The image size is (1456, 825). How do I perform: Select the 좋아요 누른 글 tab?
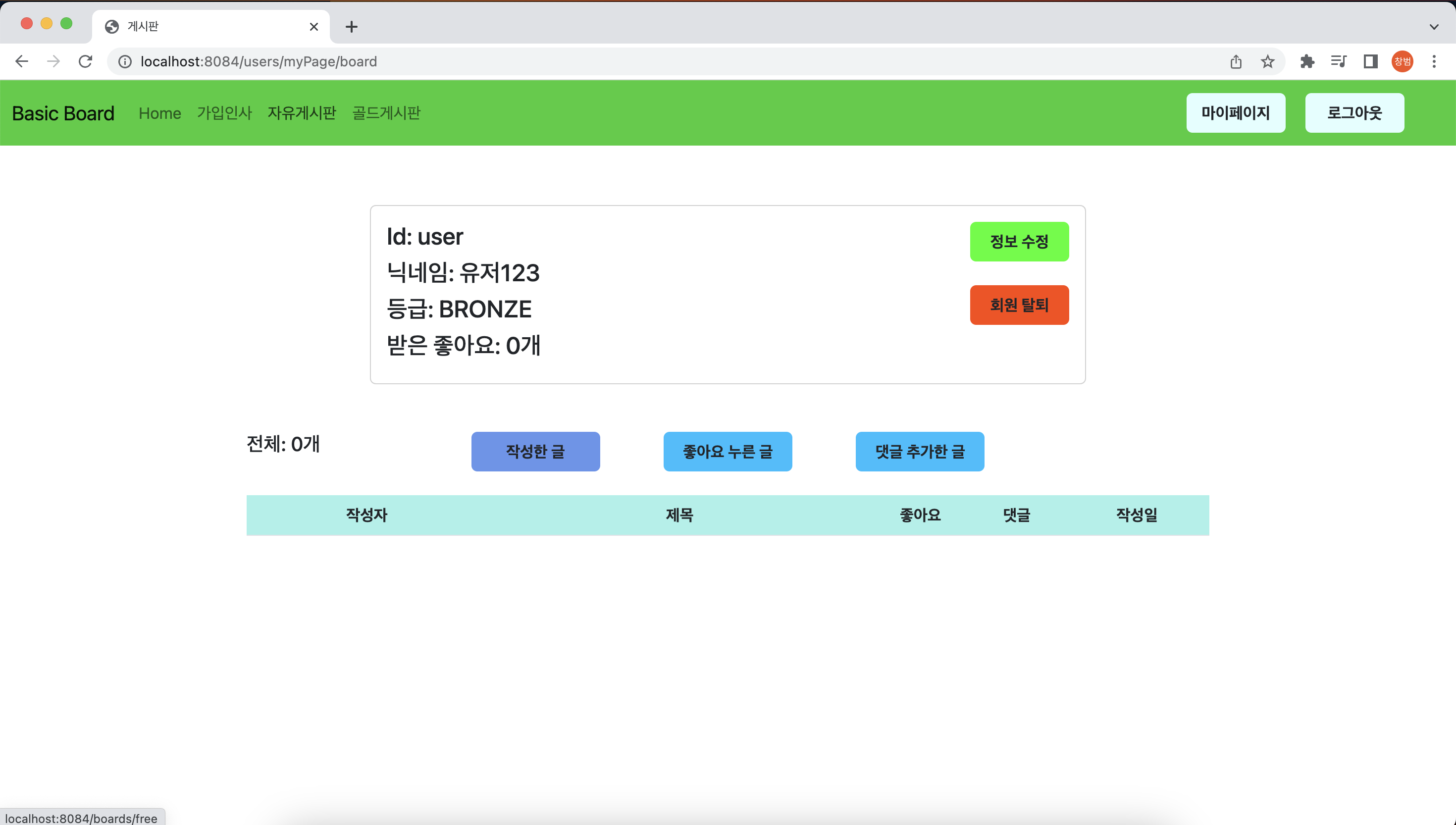(x=728, y=452)
